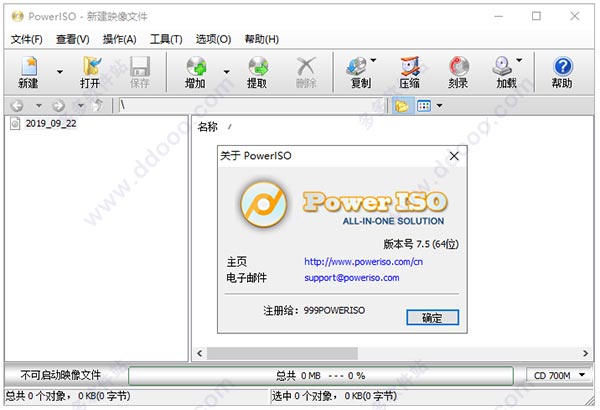Click the PowerISO title bar app icon
The width and height of the screenshot is (600, 410).
17,16
